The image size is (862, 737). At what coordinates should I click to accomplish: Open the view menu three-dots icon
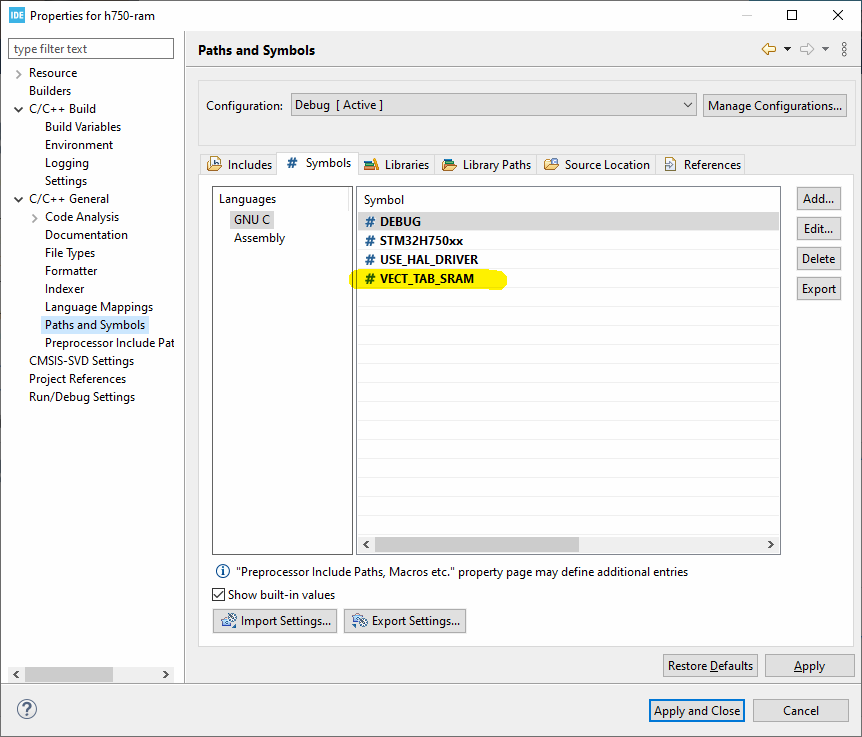click(x=844, y=49)
